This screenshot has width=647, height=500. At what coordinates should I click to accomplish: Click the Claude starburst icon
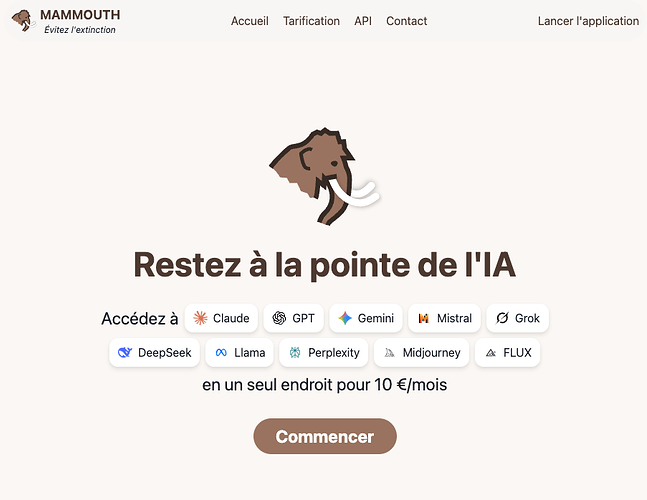(200, 318)
